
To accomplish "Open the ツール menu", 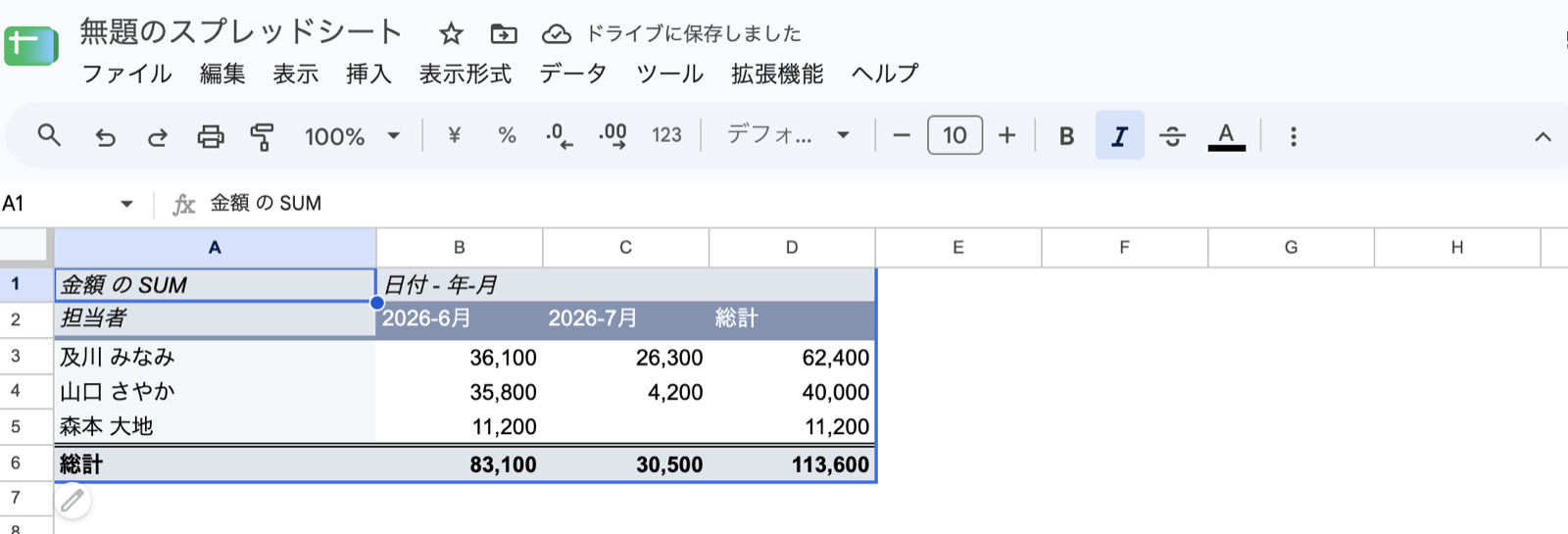I will pyautogui.click(x=669, y=73).
